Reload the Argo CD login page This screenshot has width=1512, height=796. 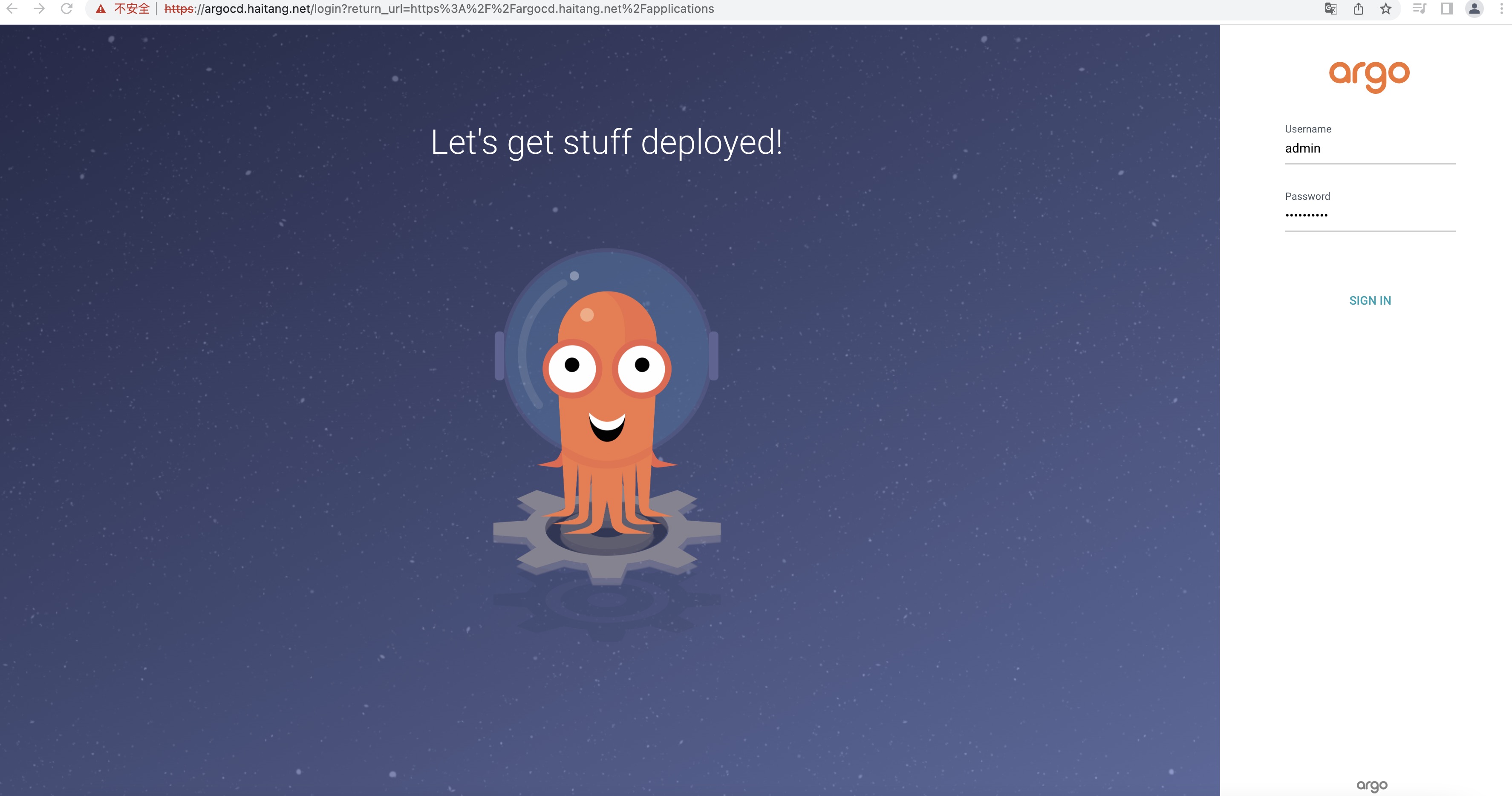pos(67,9)
